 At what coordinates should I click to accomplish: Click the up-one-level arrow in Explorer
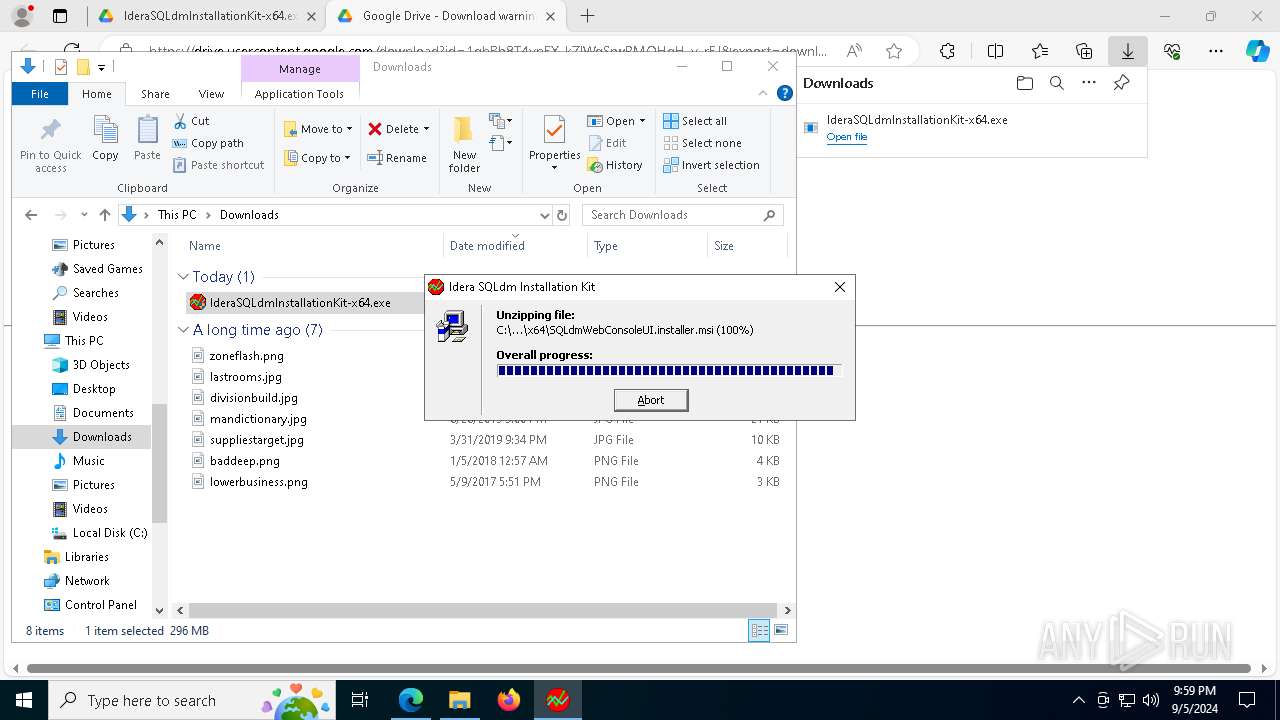pos(105,215)
